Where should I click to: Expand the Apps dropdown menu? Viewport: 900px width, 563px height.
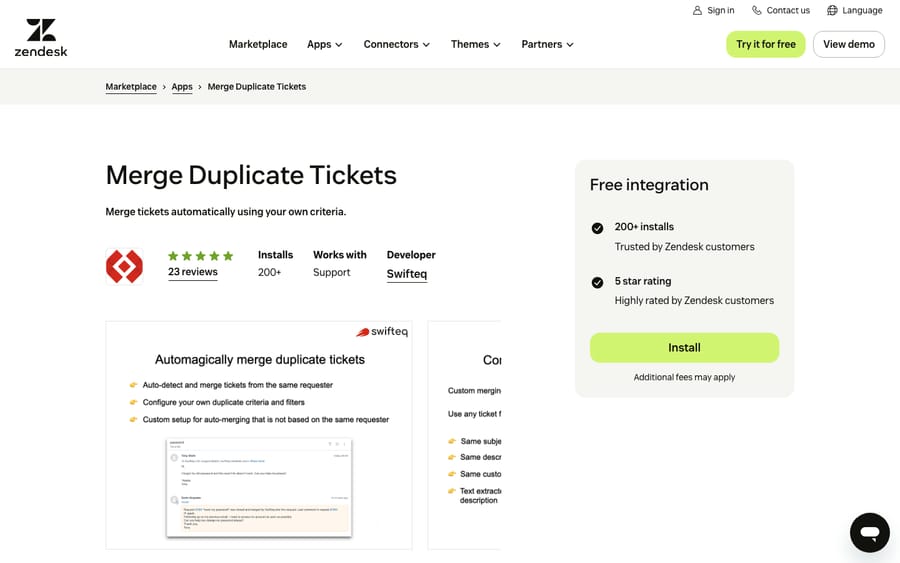(324, 44)
